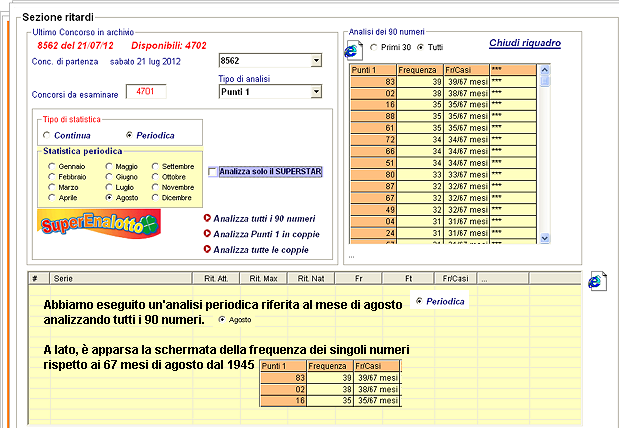Click the Disponibili: 4702 text
619x428 pixels.
coord(169,46)
